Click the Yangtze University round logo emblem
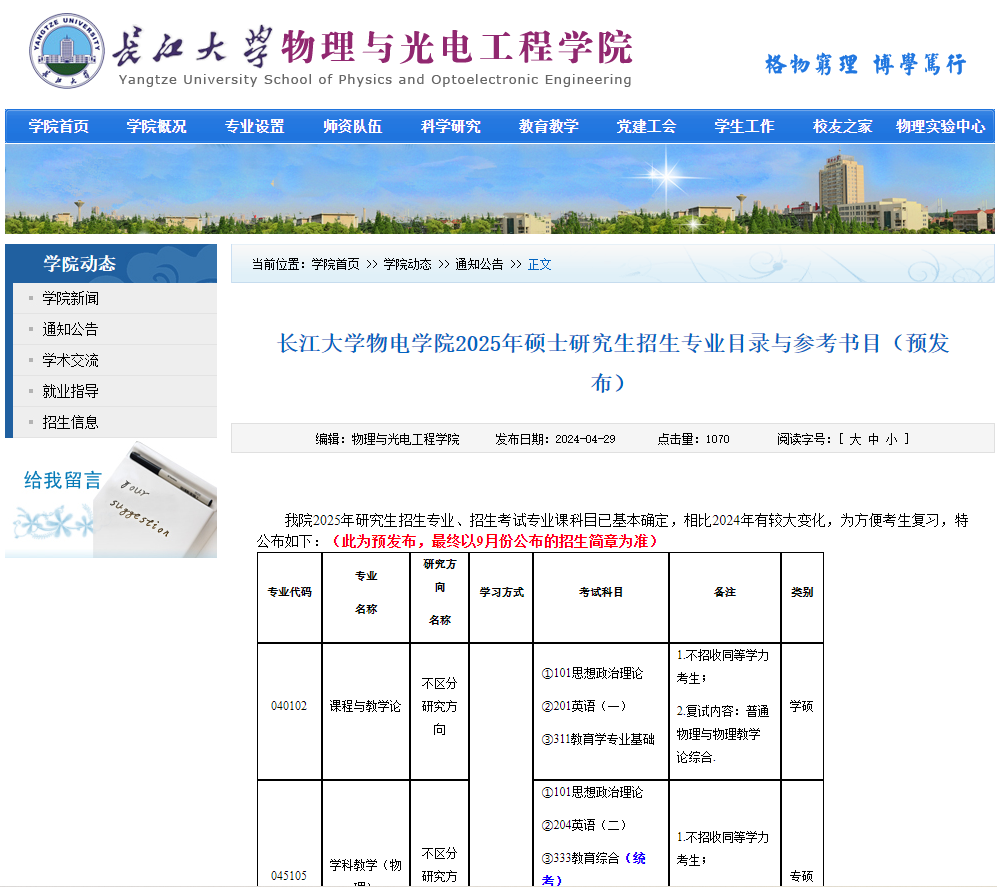The width and height of the screenshot is (997, 887). (67, 51)
